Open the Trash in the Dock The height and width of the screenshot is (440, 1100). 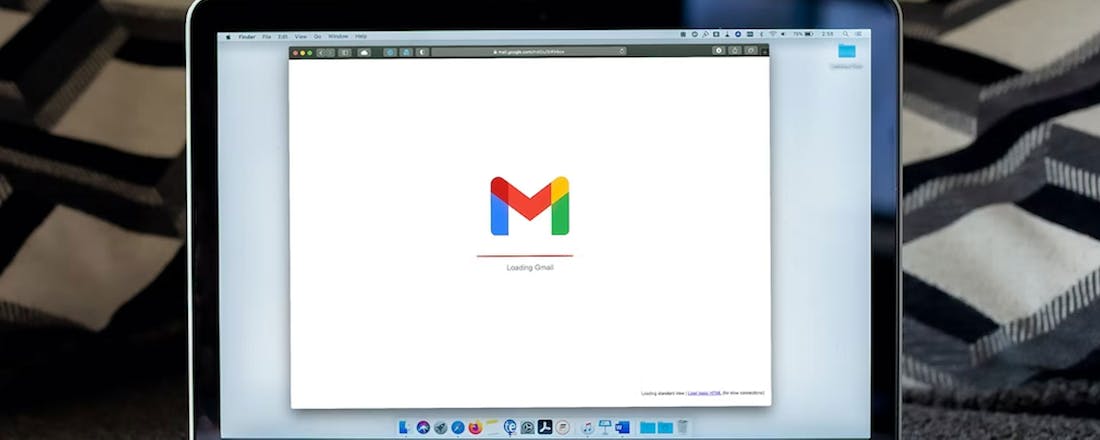click(x=683, y=427)
